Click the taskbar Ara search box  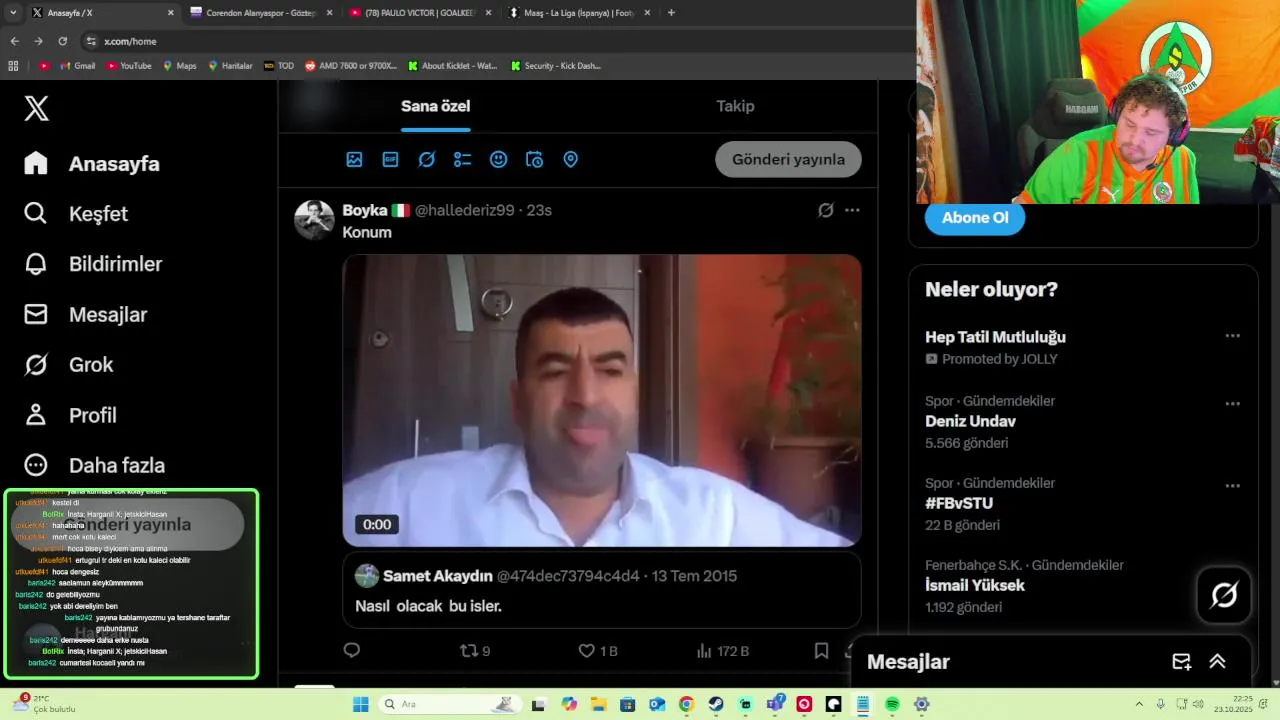coord(448,704)
